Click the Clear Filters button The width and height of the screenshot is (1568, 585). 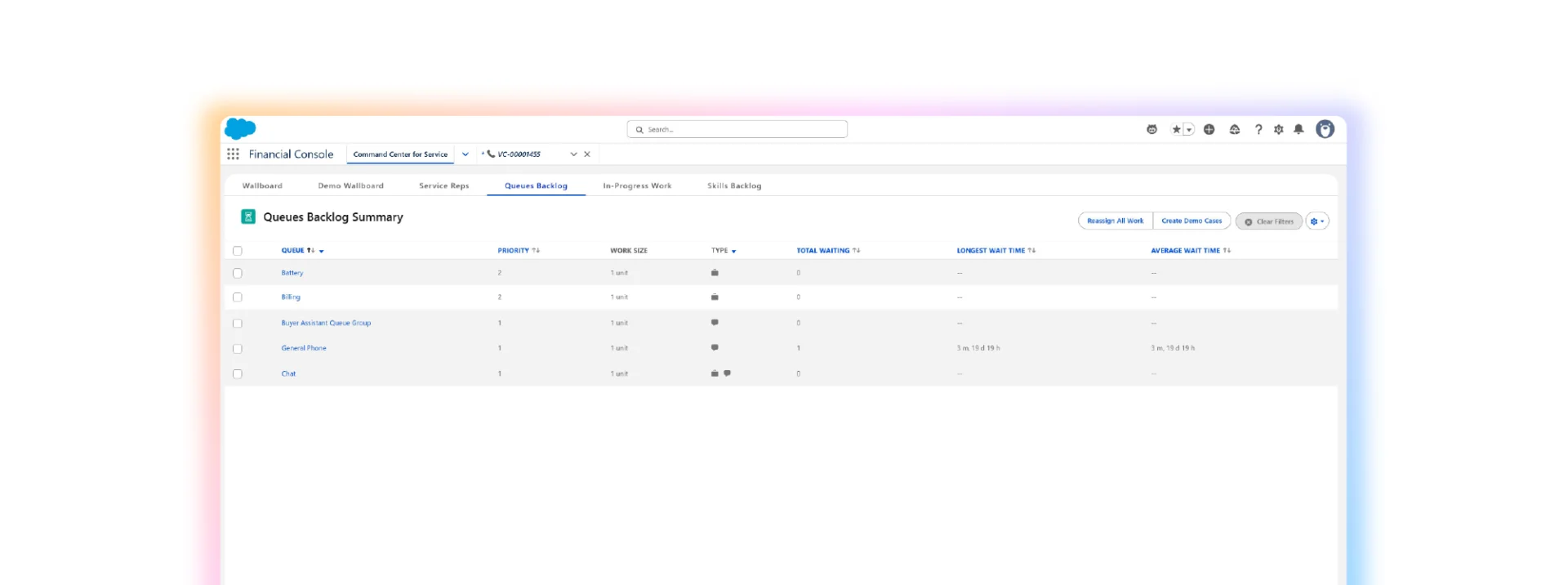click(1269, 221)
